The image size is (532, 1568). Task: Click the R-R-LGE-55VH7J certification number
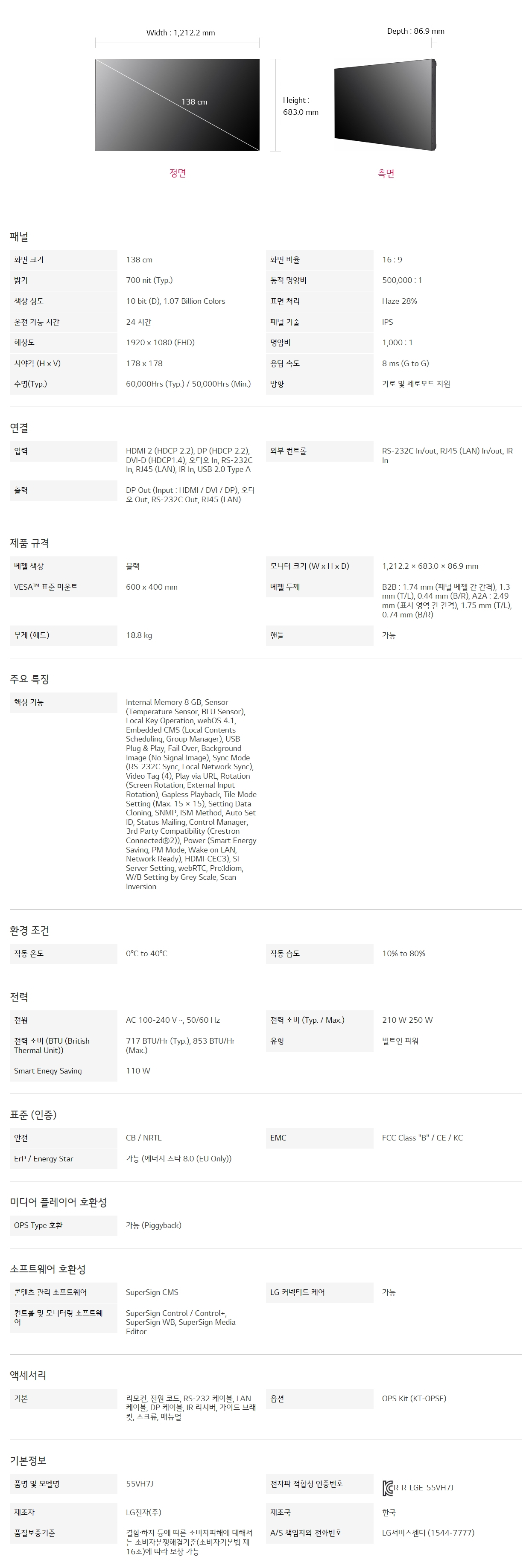click(424, 1488)
